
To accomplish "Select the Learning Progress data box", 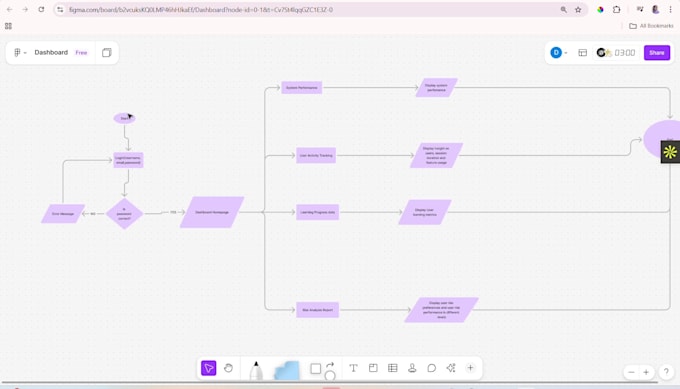I will (x=317, y=212).
